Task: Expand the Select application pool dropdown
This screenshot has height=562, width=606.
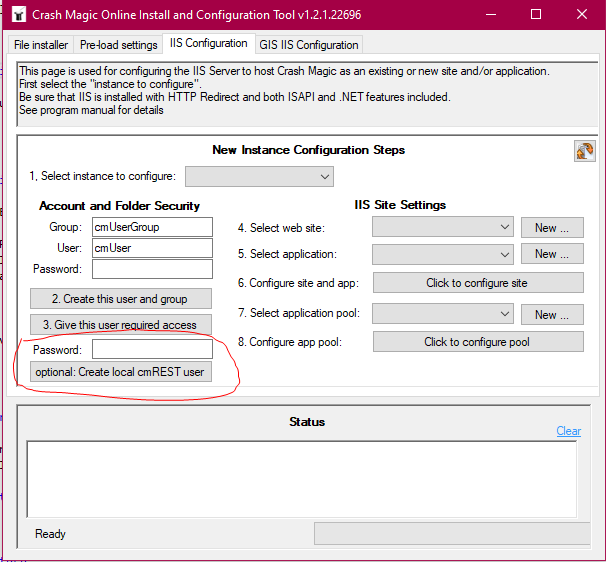Action: [x=443, y=313]
